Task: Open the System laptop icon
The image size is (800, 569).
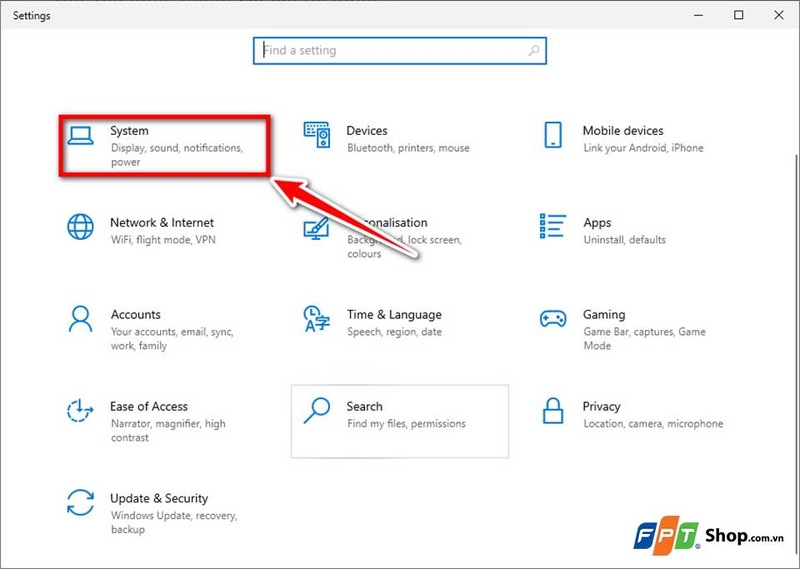Action: [x=80, y=136]
